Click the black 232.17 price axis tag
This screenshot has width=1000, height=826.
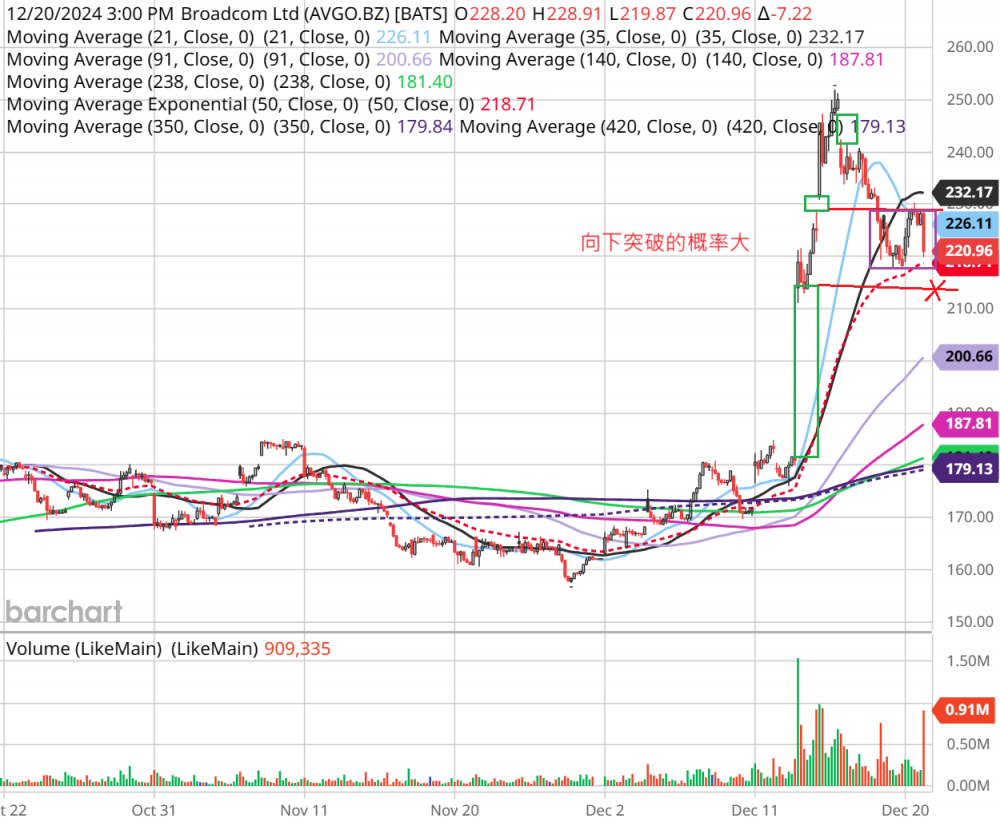(x=967, y=192)
